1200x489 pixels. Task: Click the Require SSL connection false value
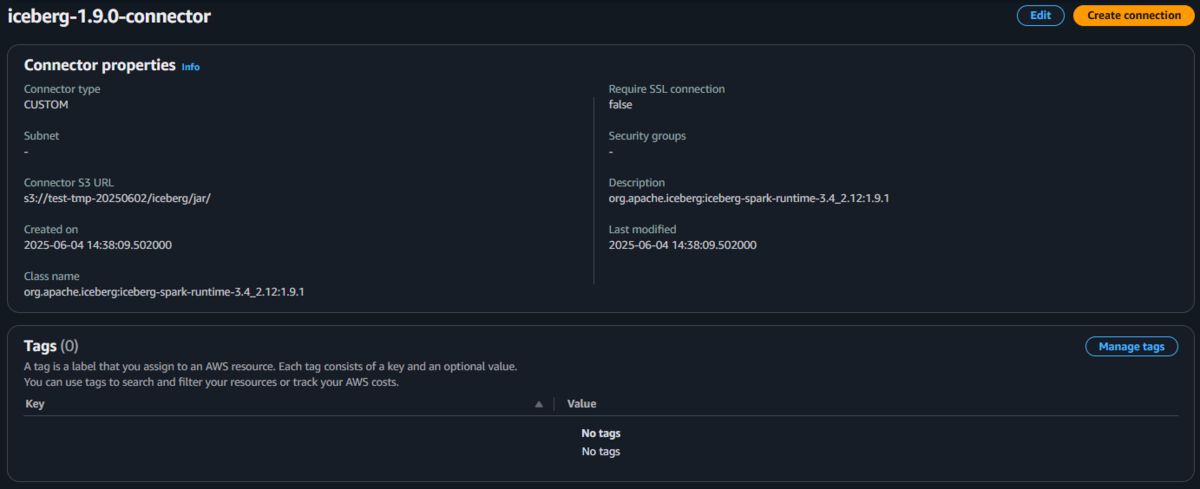(x=620, y=104)
